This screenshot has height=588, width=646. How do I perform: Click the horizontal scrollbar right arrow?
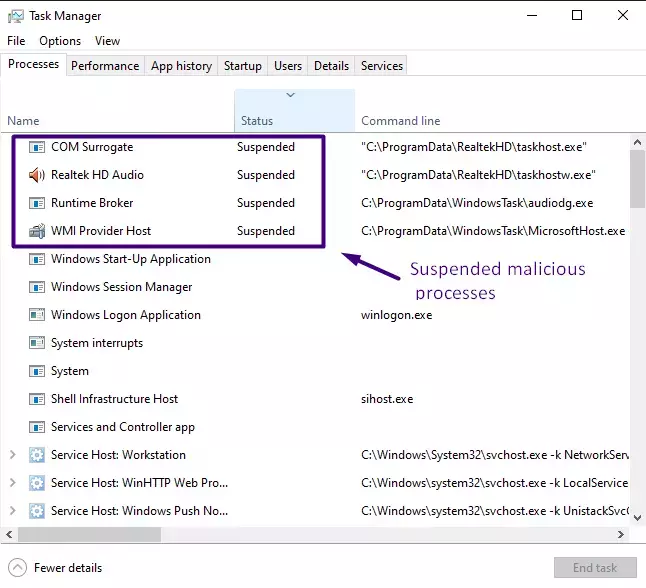pyautogui.click(x=621, y=535)
